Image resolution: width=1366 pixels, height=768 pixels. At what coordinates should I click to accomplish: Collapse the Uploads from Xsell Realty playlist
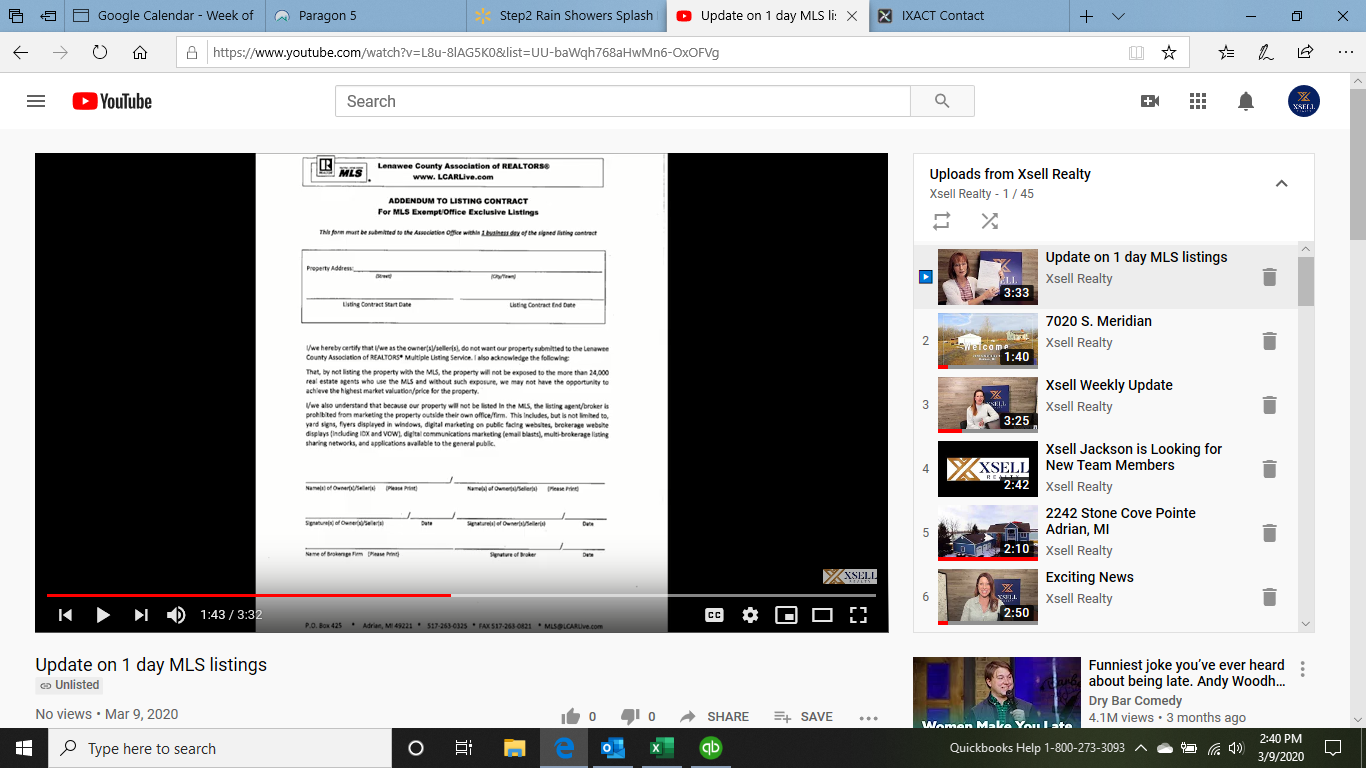(x=1281, y=183)
